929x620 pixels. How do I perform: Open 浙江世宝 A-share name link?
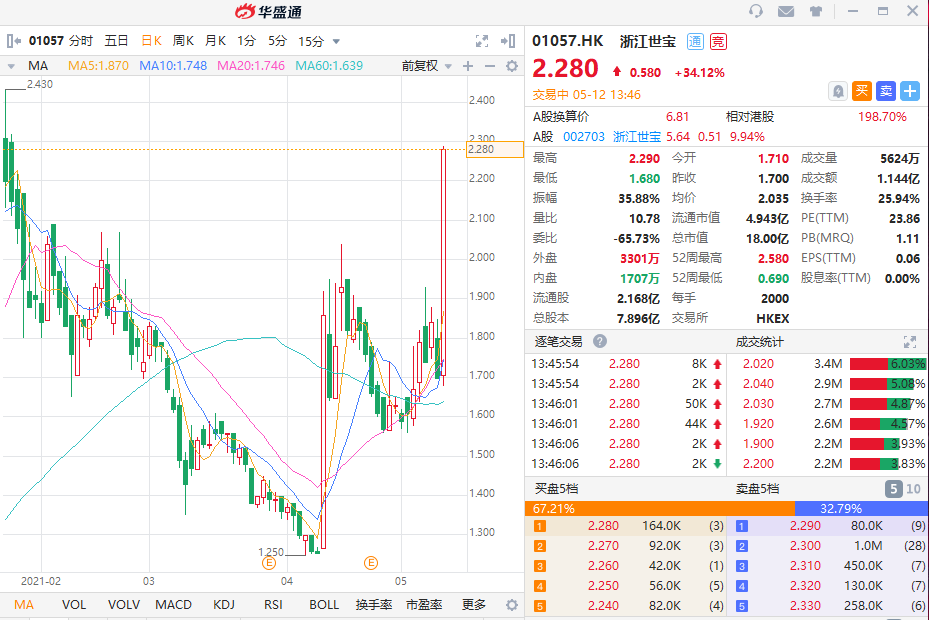[x=637, y=137]
